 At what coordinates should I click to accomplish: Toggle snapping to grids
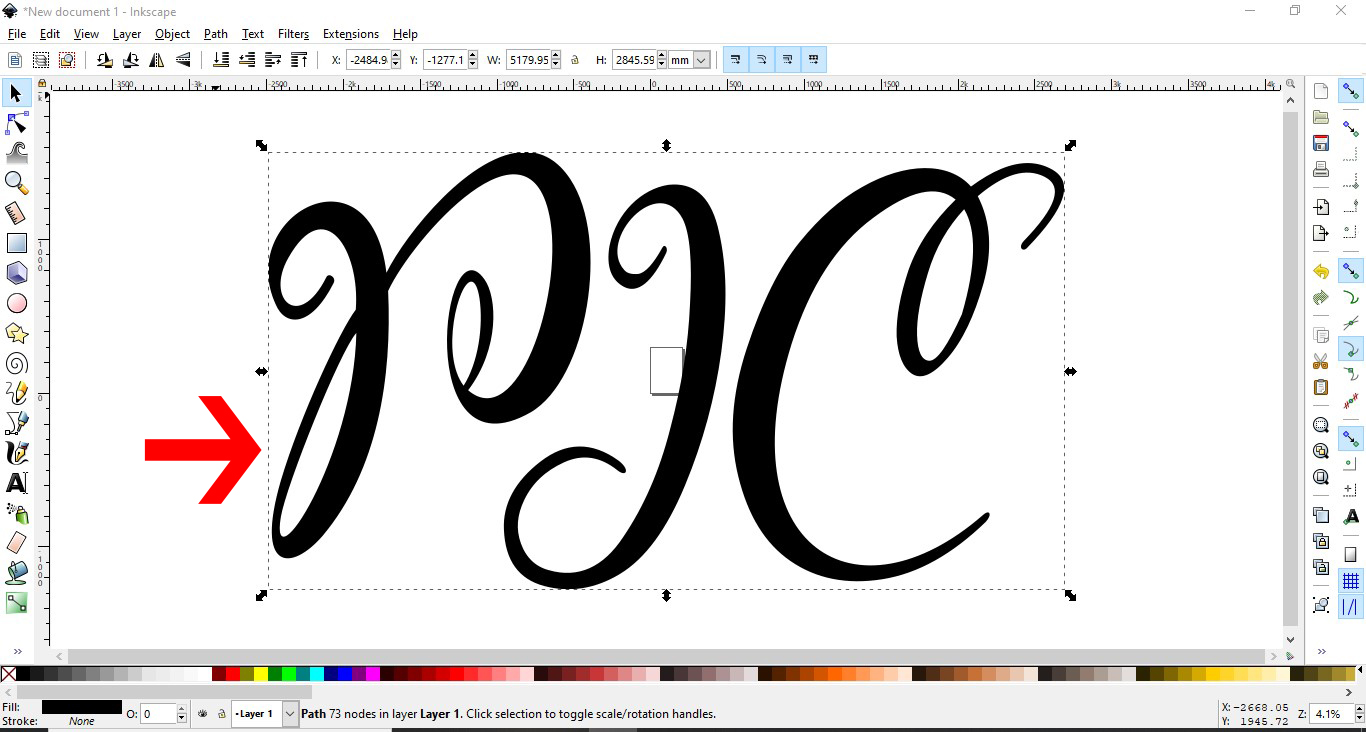pos(1351,580)
